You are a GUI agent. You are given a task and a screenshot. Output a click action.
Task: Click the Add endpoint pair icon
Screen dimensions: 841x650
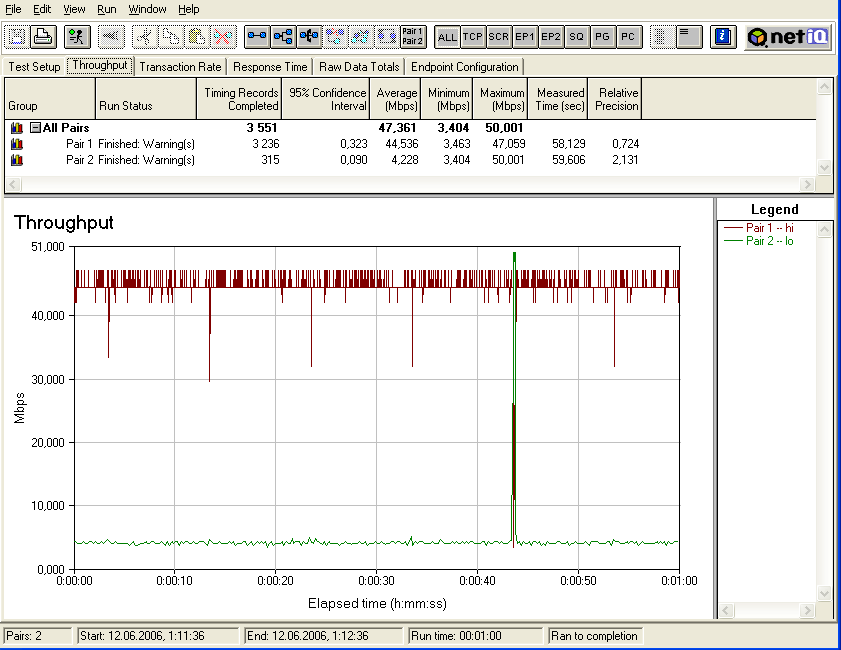tap(257, 36)
